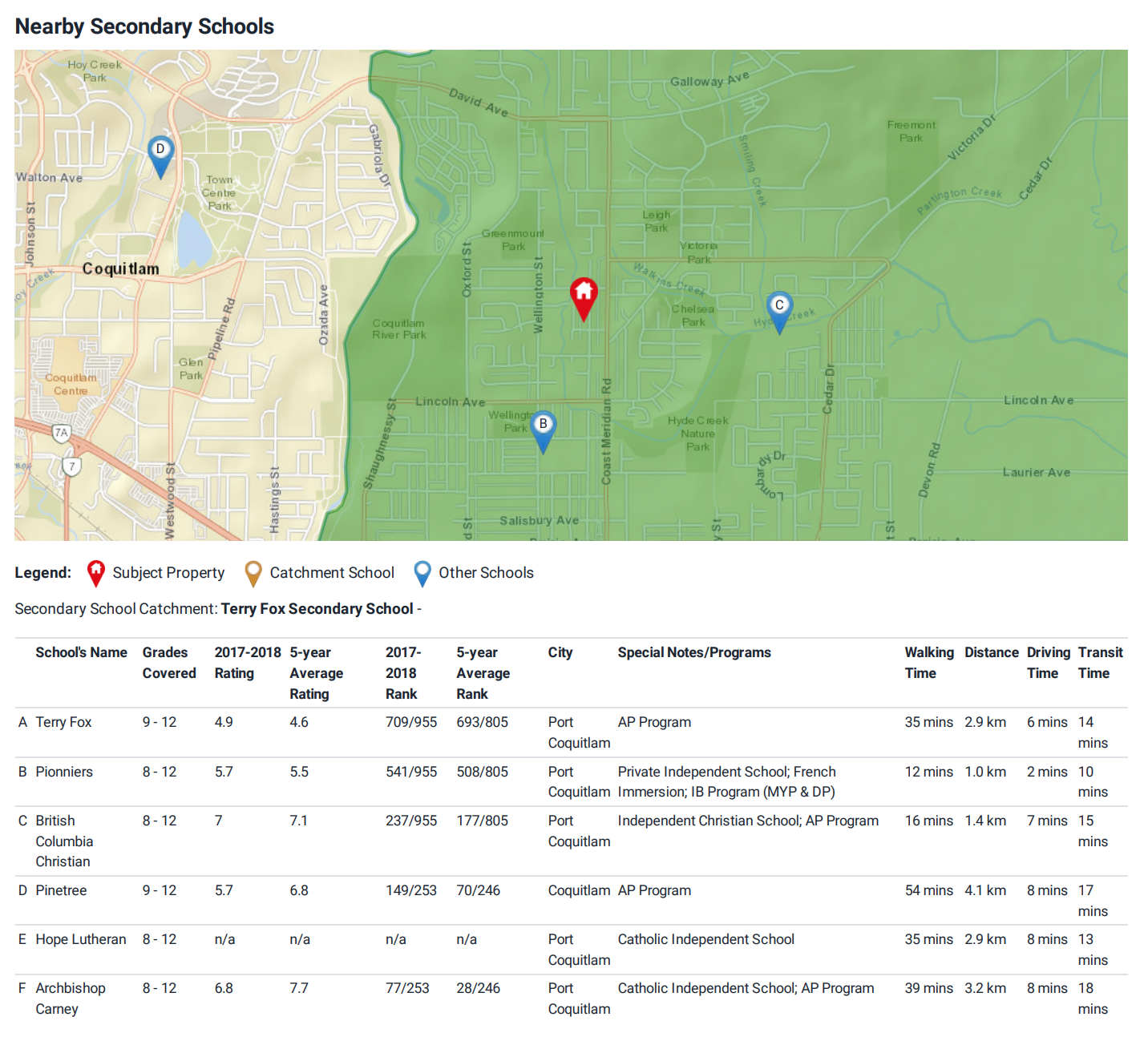The height and width of the screenshot is (1053, 1148).
Task: Click the Pionniers school name
Action: pyautogui.click(x=64, y=772)
